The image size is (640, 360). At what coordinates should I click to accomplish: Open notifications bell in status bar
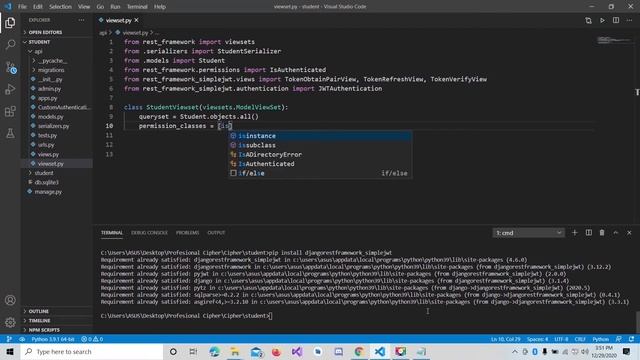(631, 339)
